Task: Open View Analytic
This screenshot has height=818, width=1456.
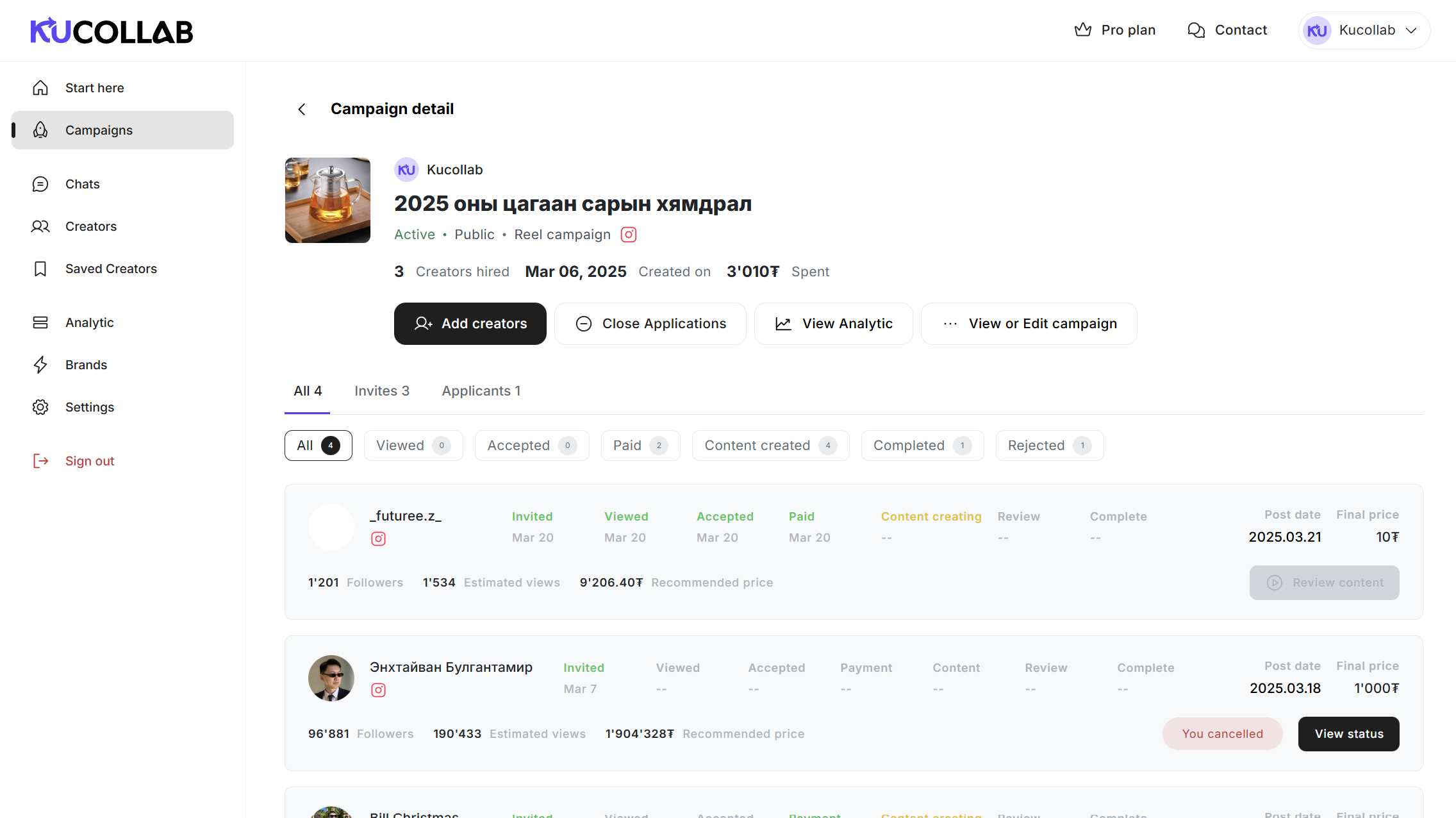Action: (834, 324)
